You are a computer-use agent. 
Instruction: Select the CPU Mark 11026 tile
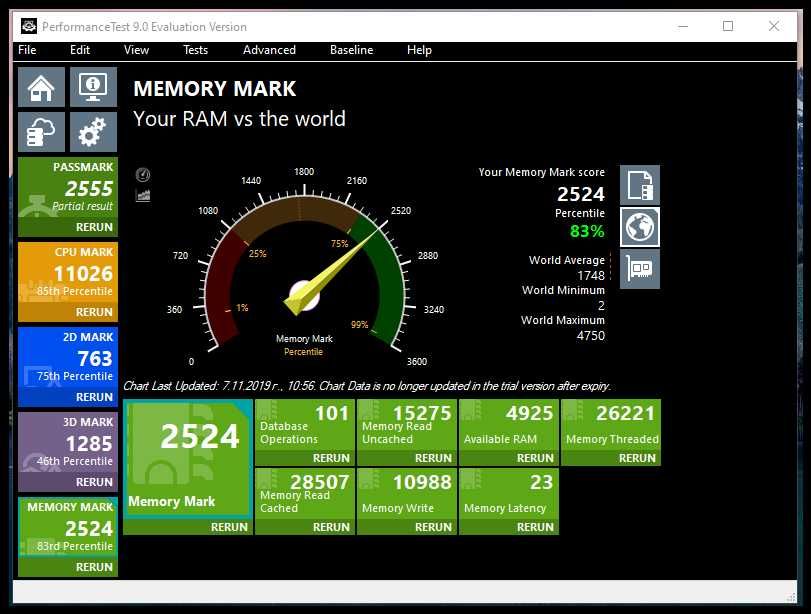click(x=68, y=273)
